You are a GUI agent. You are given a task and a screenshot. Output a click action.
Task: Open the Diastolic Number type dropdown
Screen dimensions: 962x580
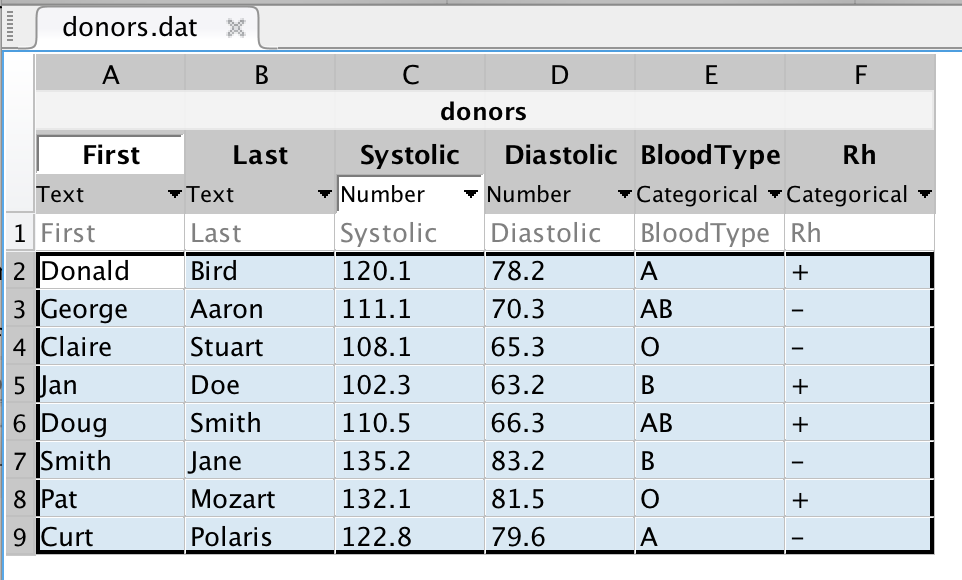623,194
